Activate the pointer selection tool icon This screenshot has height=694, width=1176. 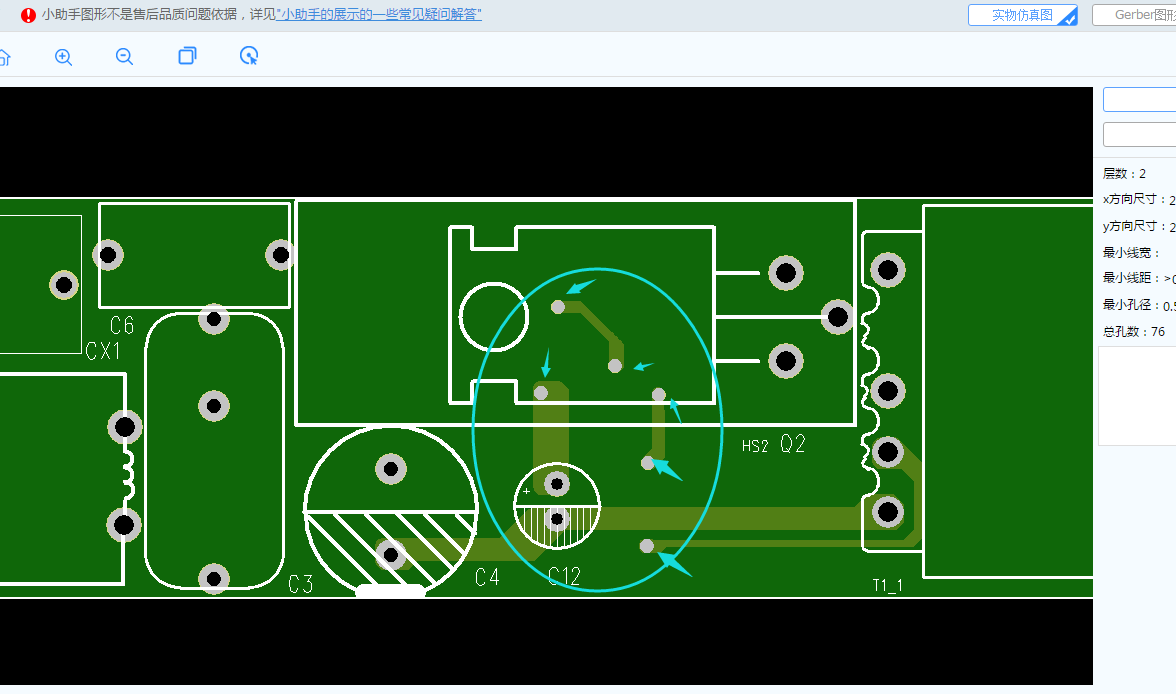point(249,56)
